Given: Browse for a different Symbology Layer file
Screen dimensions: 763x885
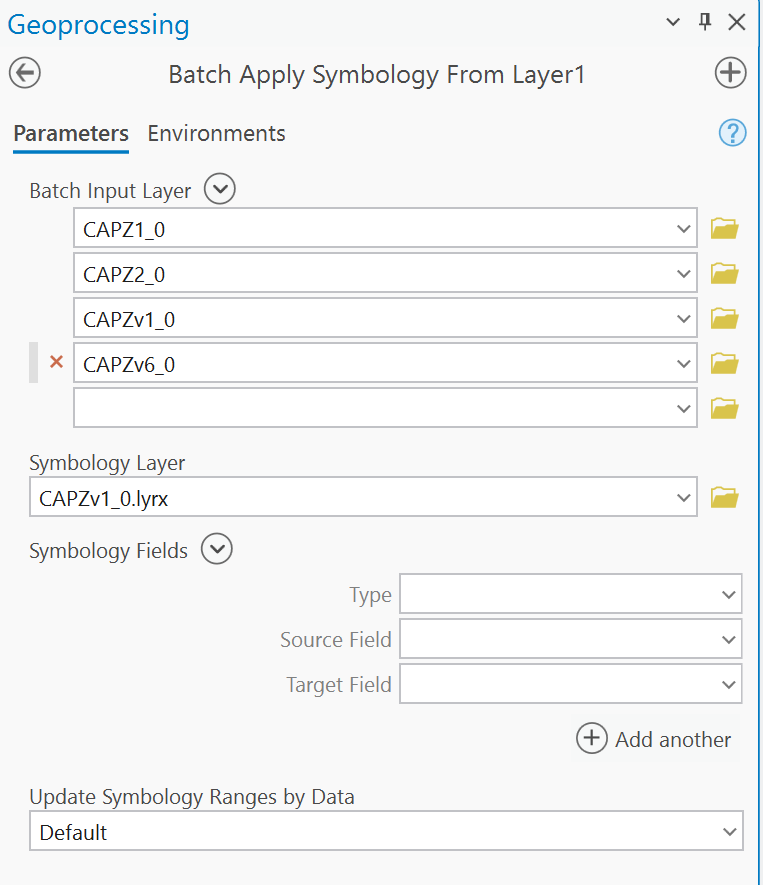Looking at the screenshot, I should tap(724, 497).
